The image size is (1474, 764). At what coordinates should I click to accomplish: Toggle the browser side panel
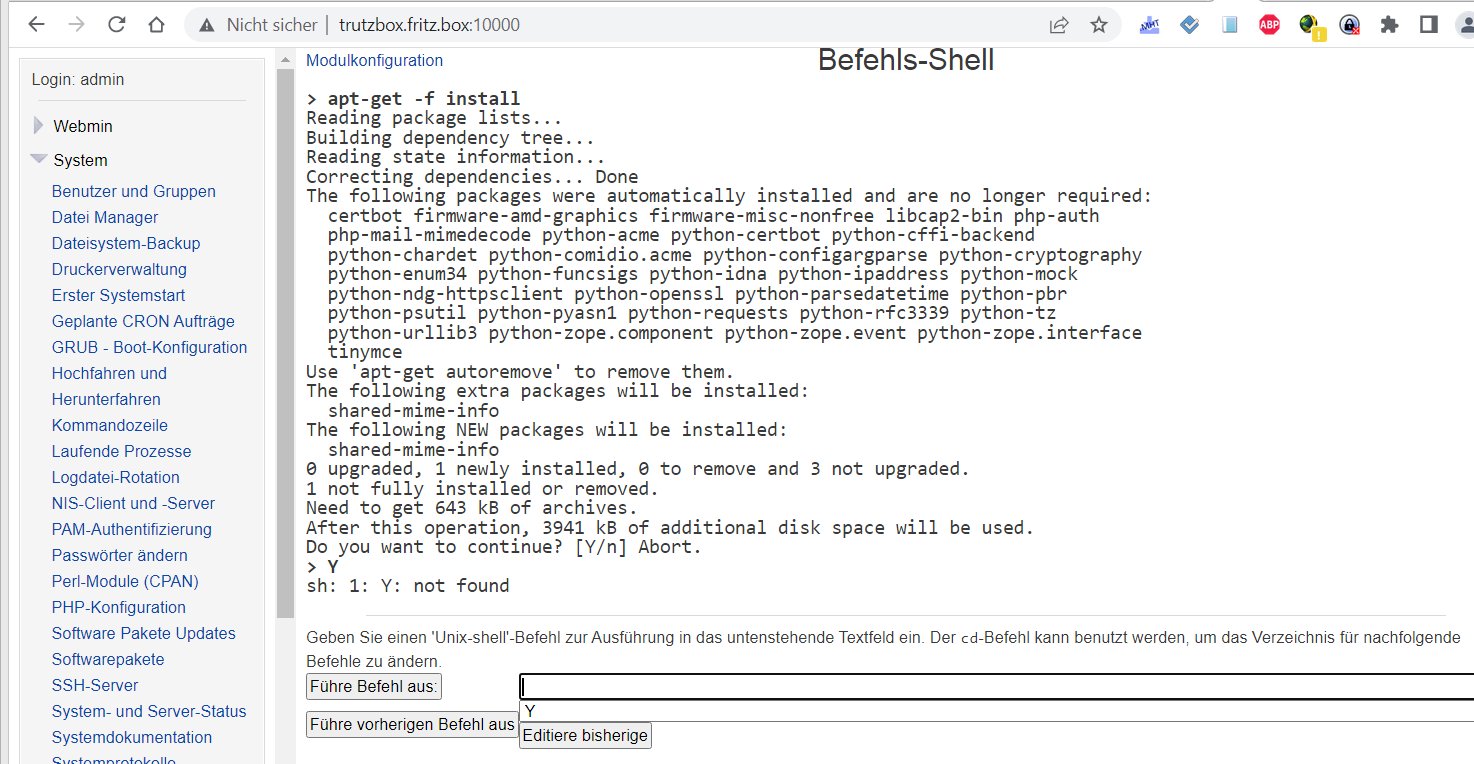[x=1429, y=25]
